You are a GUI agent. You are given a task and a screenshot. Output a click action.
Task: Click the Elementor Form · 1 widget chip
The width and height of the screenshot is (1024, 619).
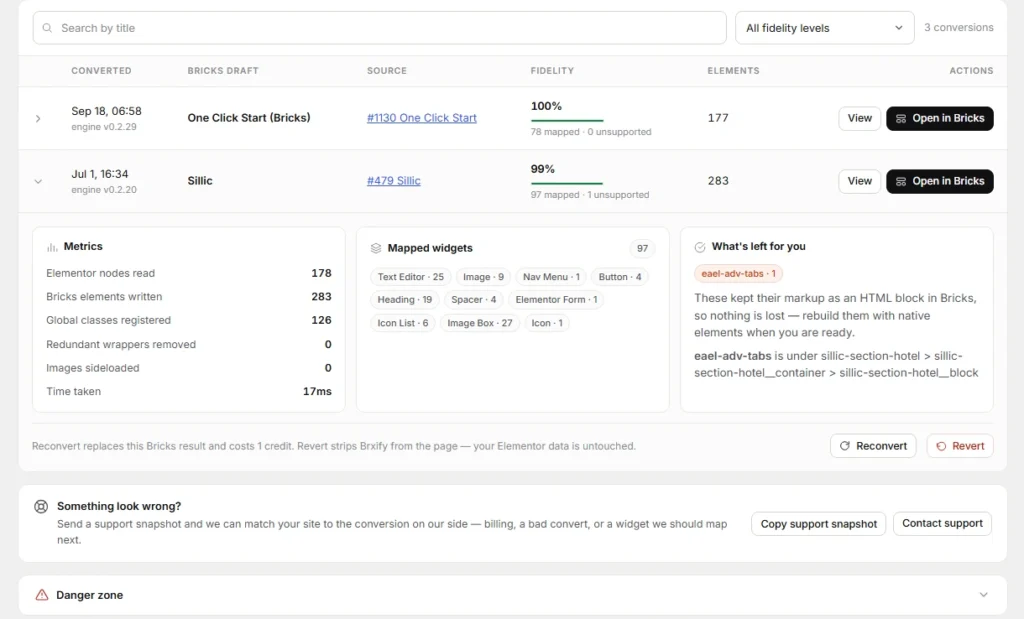(x=556, y=300)
